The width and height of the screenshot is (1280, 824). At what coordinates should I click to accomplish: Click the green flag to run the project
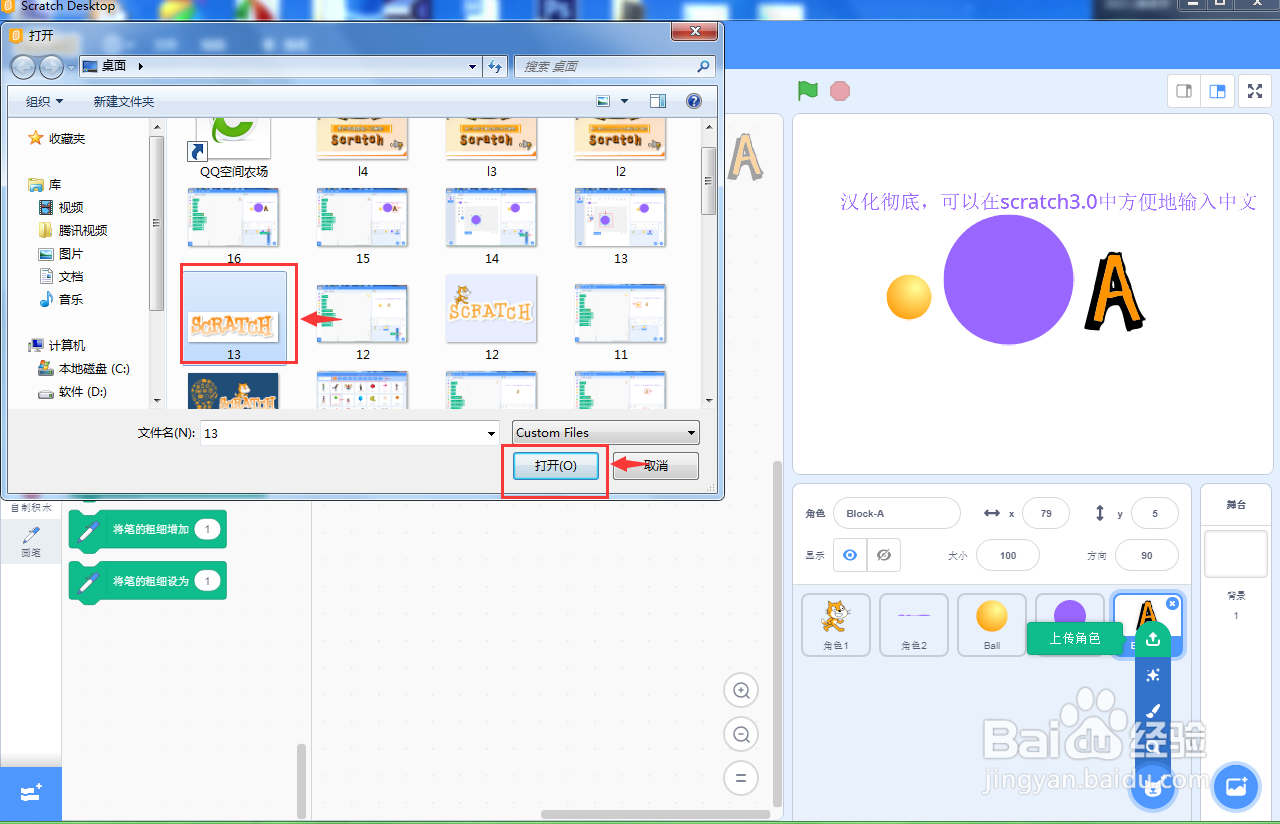[807, 91]
